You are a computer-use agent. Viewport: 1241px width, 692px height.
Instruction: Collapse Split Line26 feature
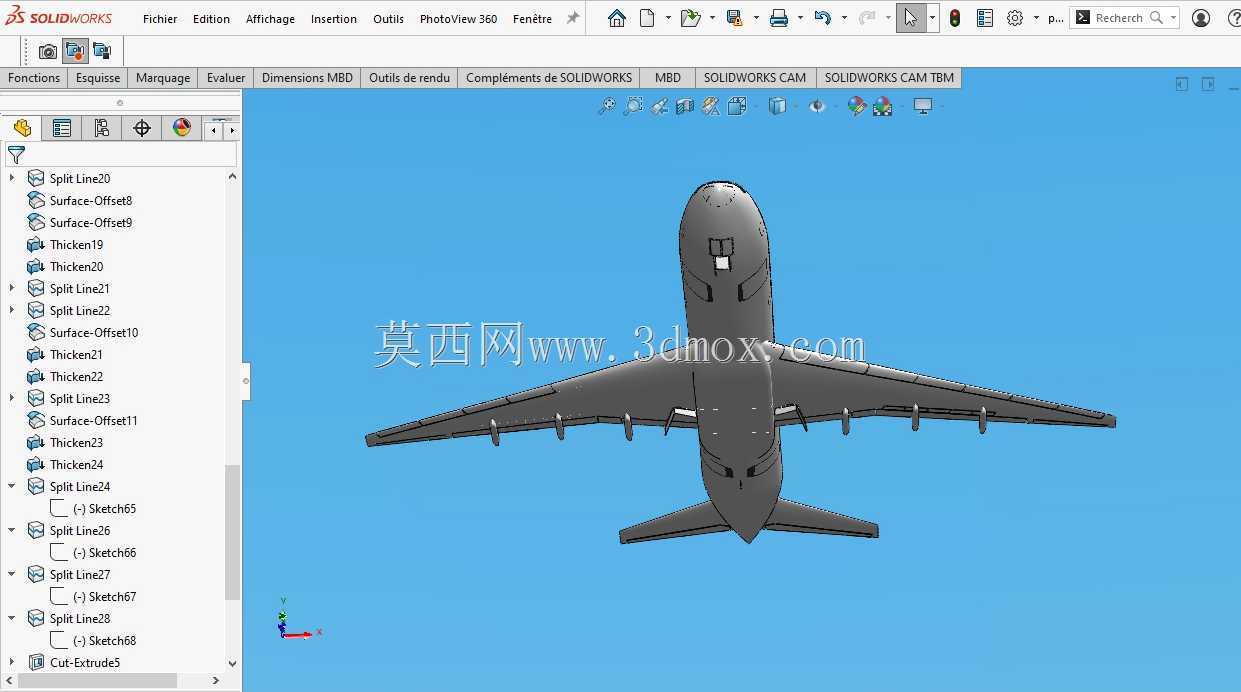(x=12, y=530)
